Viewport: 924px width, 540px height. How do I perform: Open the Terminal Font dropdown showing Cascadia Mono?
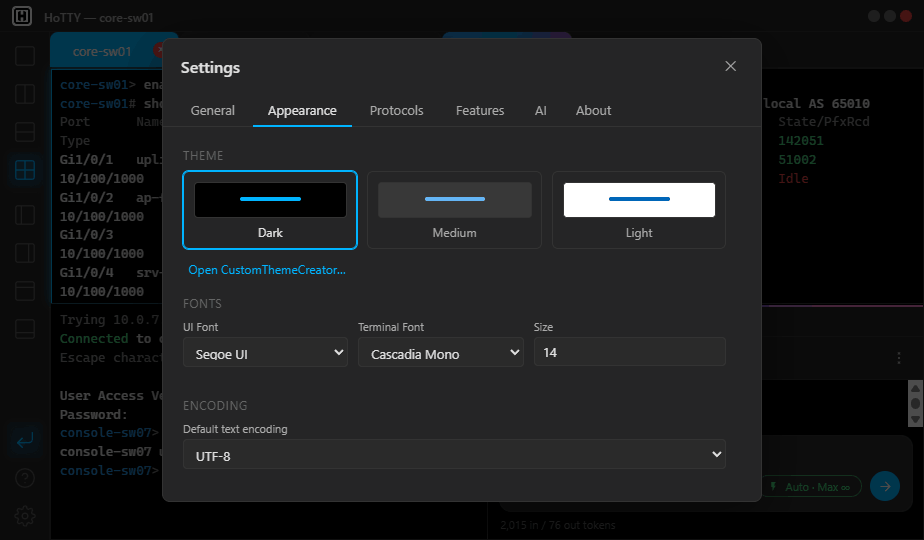click(x=441, y=353)
